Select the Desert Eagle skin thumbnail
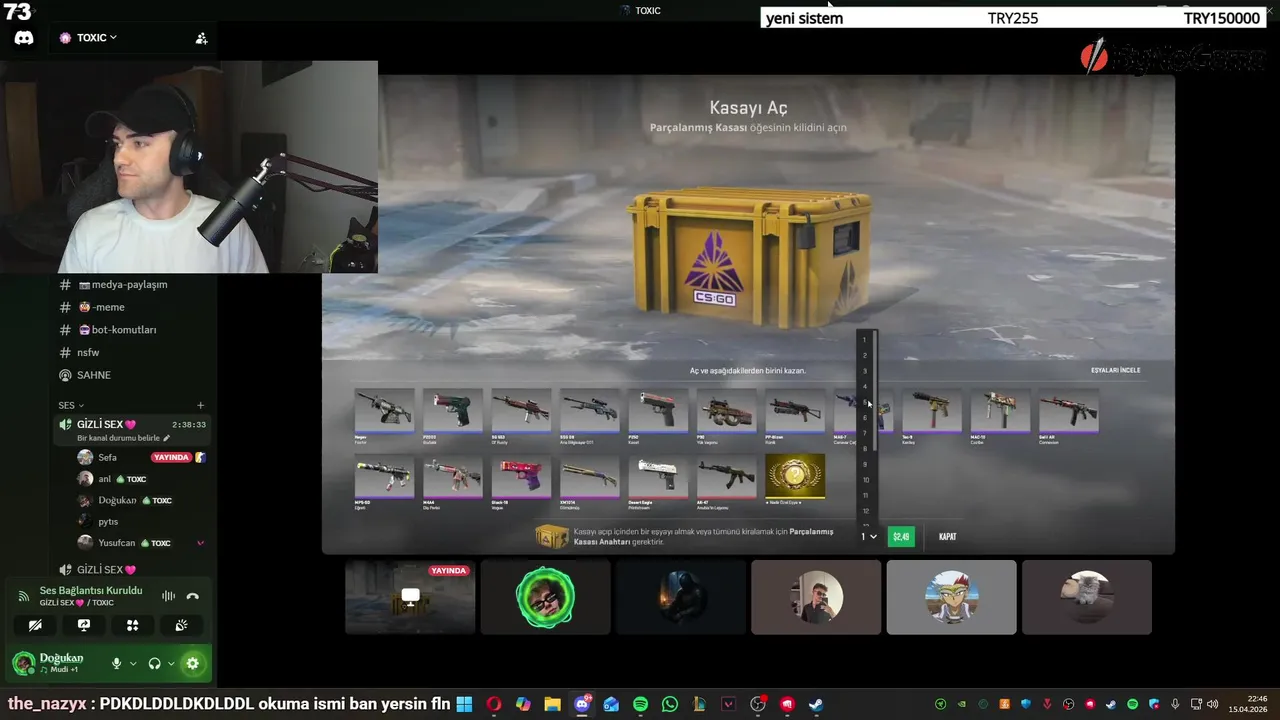The height and width of the screenshot is (720, 1280). tap(658, 477)
